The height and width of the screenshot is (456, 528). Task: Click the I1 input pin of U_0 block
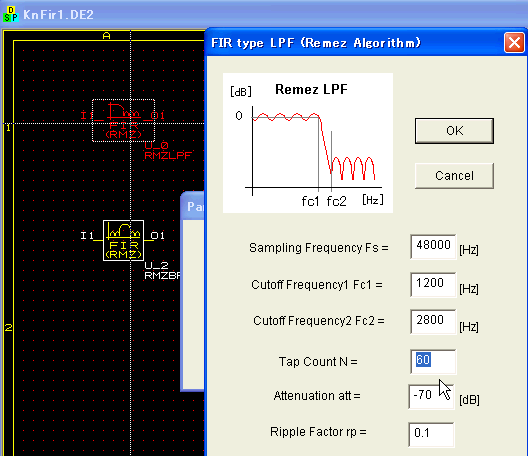(87, 116)
